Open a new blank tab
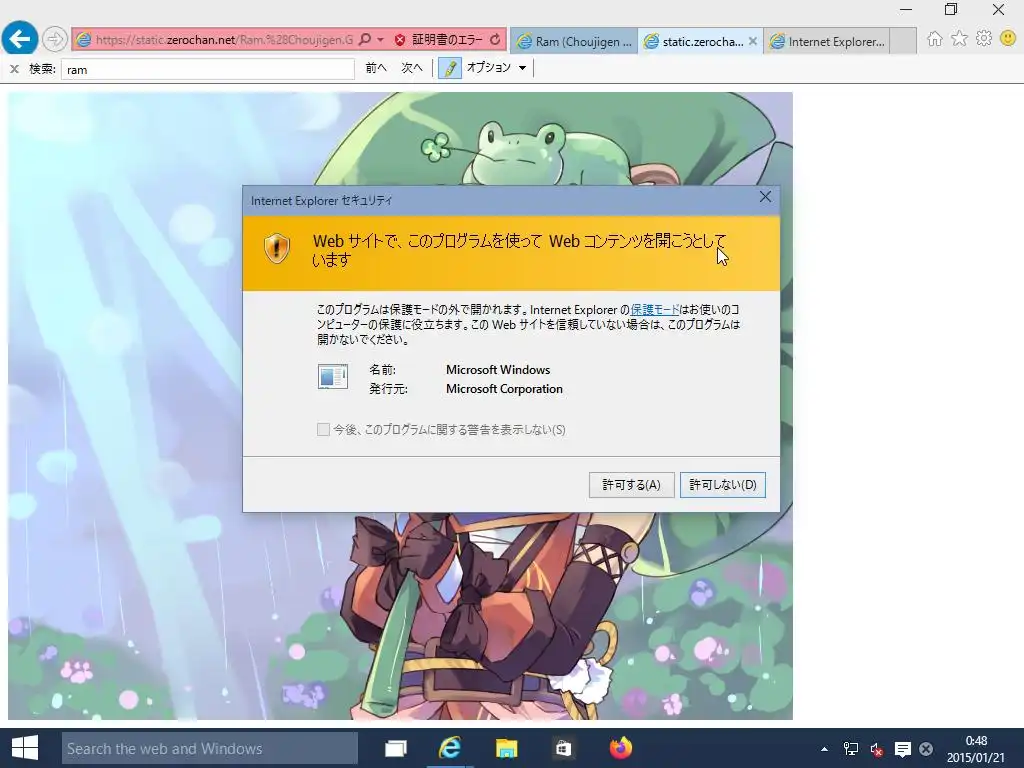This screenshot has width=1024, height=768. [x=903, y=41]
